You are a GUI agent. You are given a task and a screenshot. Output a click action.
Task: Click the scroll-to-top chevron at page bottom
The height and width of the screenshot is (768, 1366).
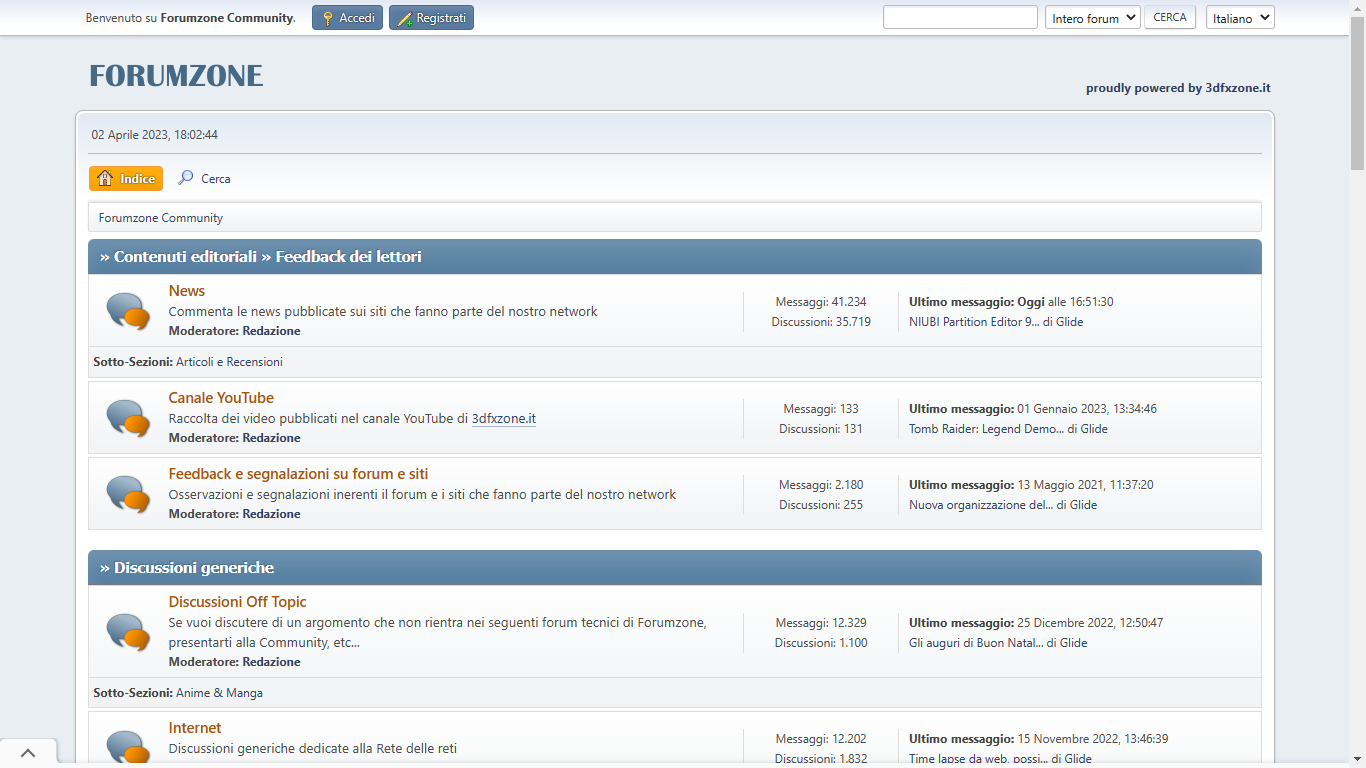tap(28, 753)
